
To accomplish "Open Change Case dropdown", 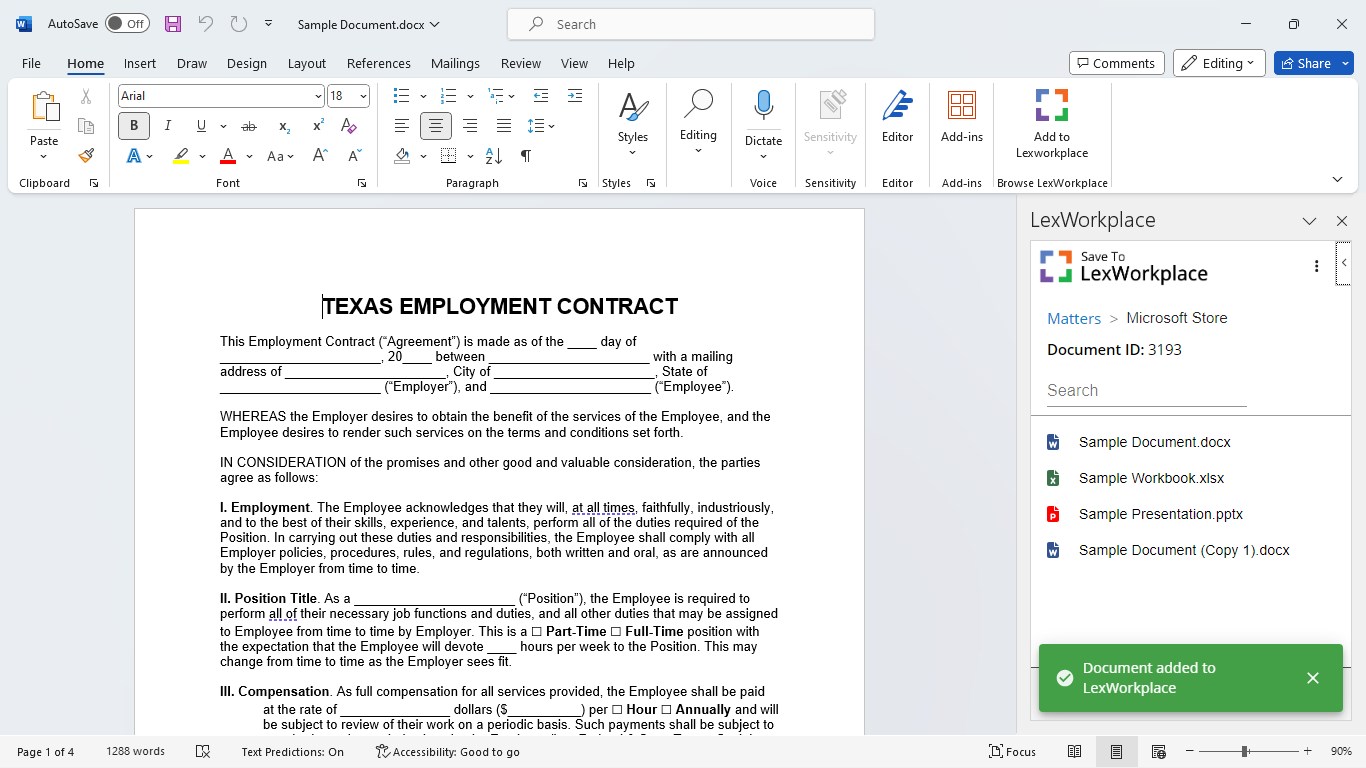I will (281, 156).
